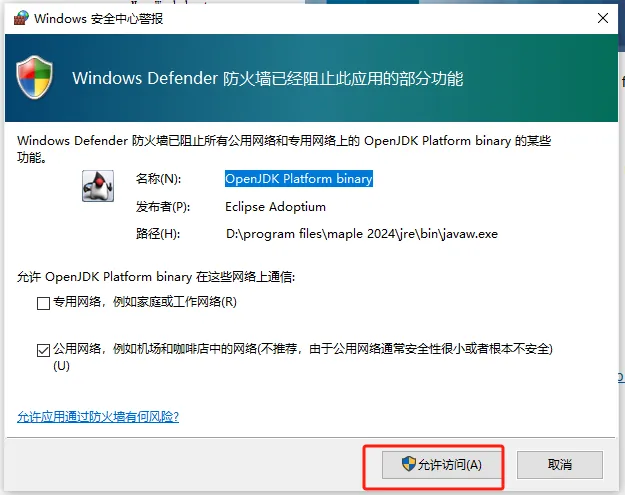Close the Windows security alert dialog
This screenshot has width=625, height=495.
(603, 18)
